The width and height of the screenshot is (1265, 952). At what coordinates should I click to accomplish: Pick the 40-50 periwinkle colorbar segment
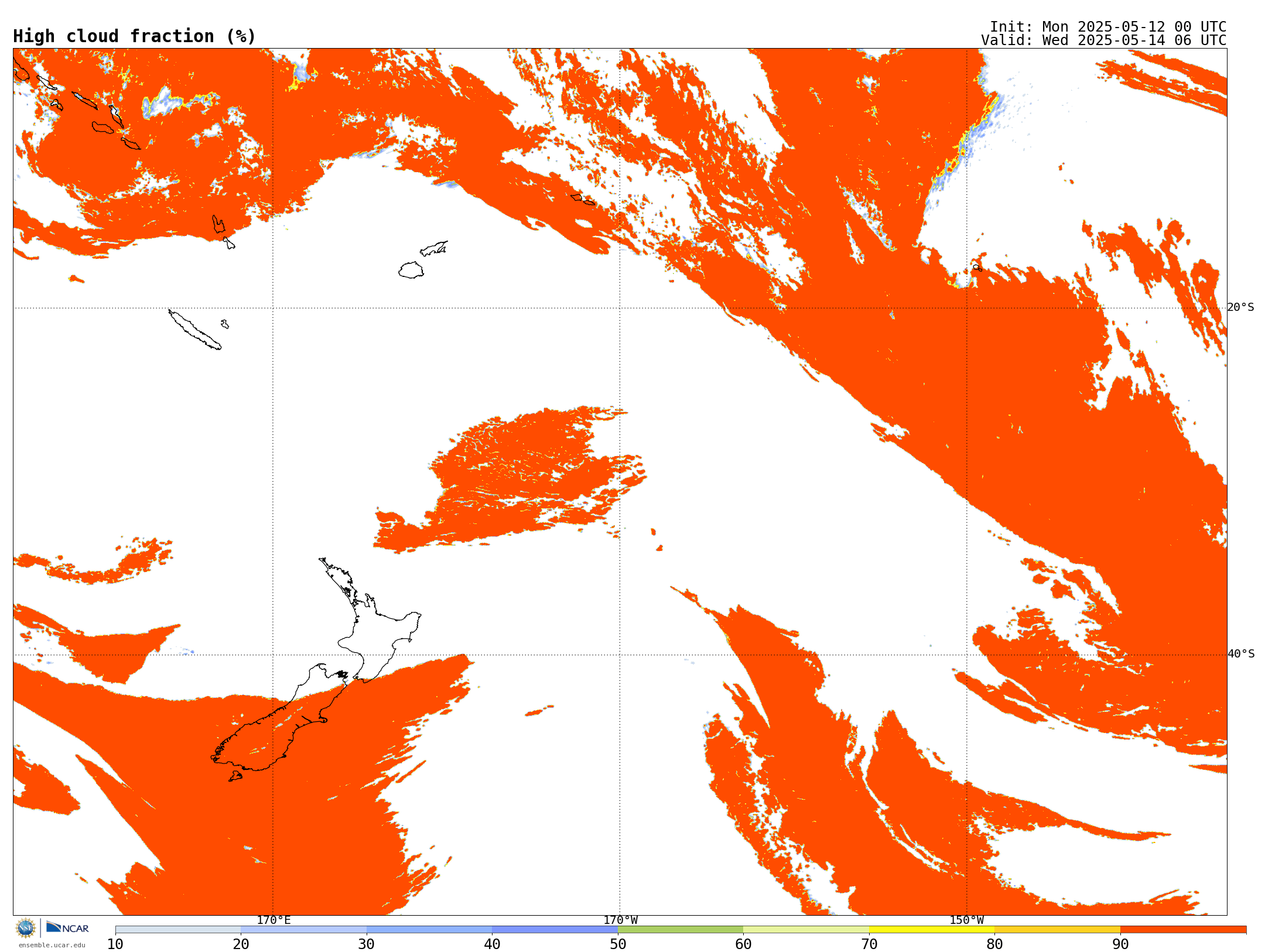coord(555,930)
